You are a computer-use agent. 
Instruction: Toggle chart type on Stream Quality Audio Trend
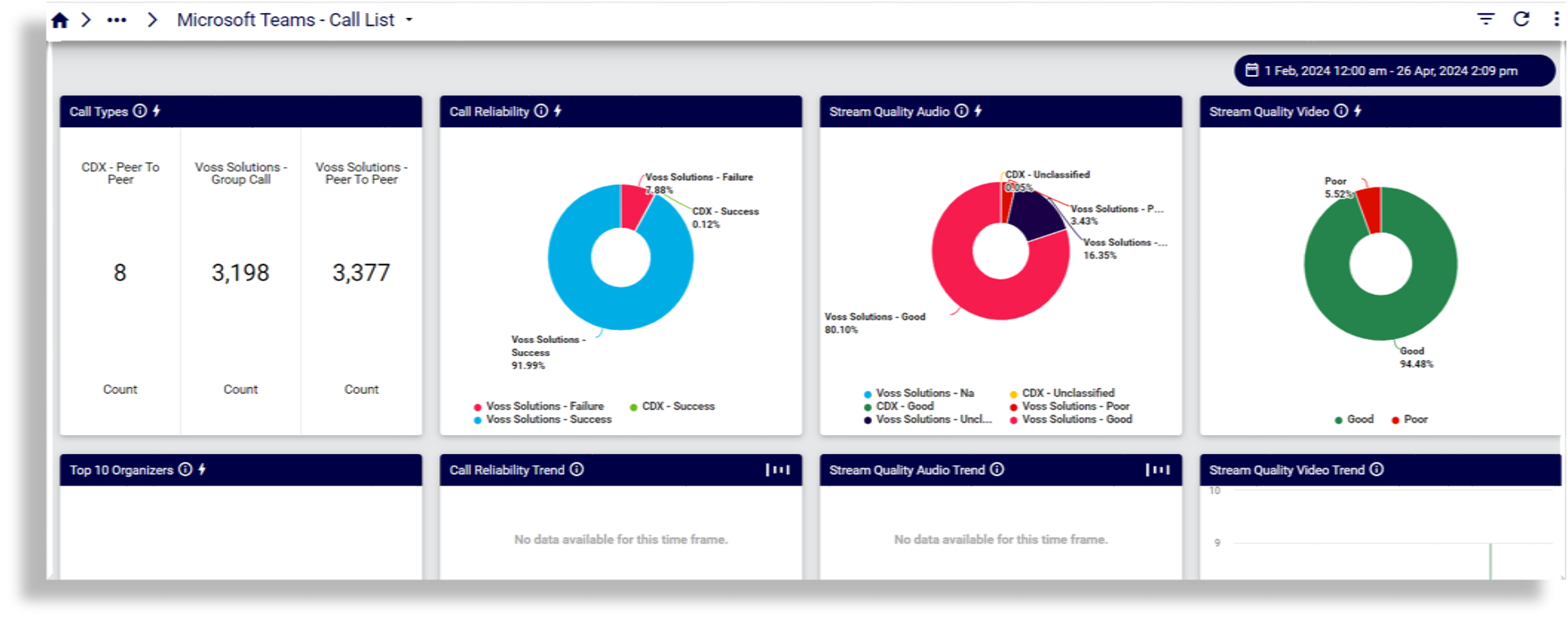tap(1157, 469)
